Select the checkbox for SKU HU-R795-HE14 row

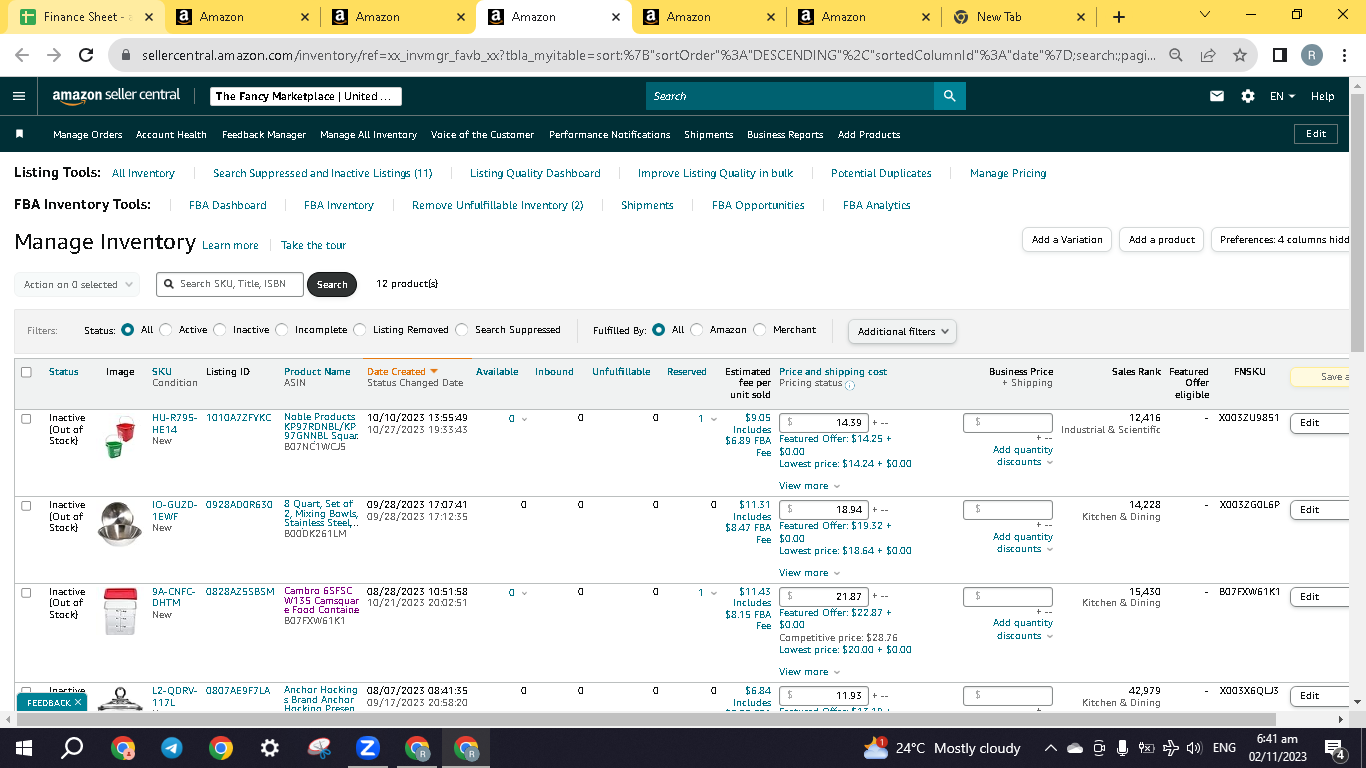pyautogui.click(x=27, y=419)
